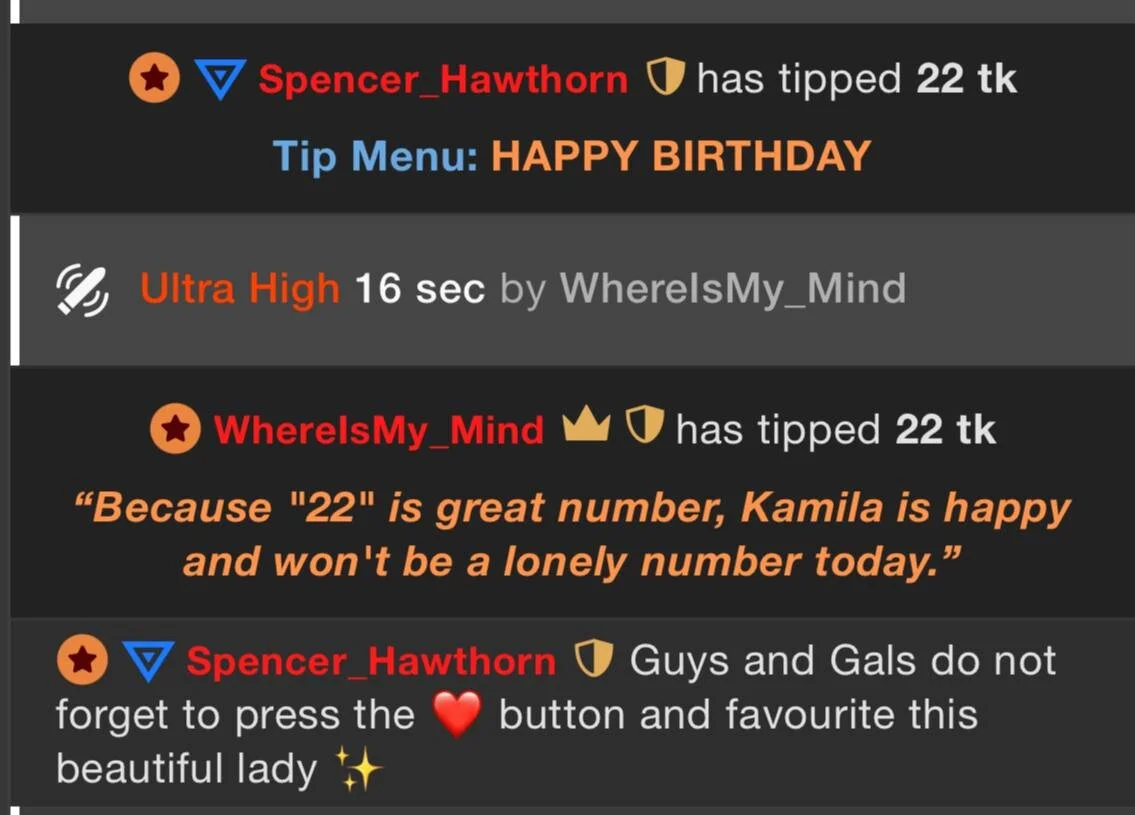Open Spencer_Hawthorn's profile from the top tip
The height and width of the screenshot is (815, 1135).
pos(443,79)
